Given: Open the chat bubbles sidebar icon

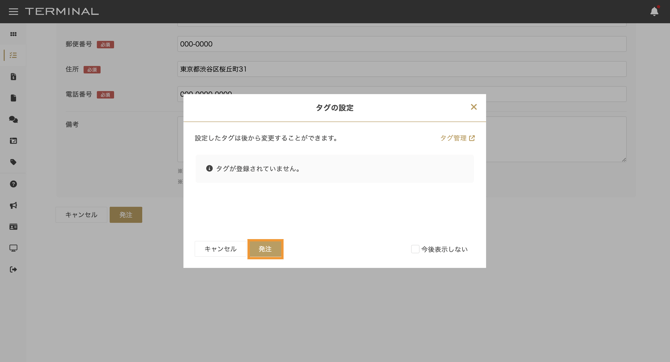Looking at the screenshot, I should pyautogui.click(x=13, y=119).
